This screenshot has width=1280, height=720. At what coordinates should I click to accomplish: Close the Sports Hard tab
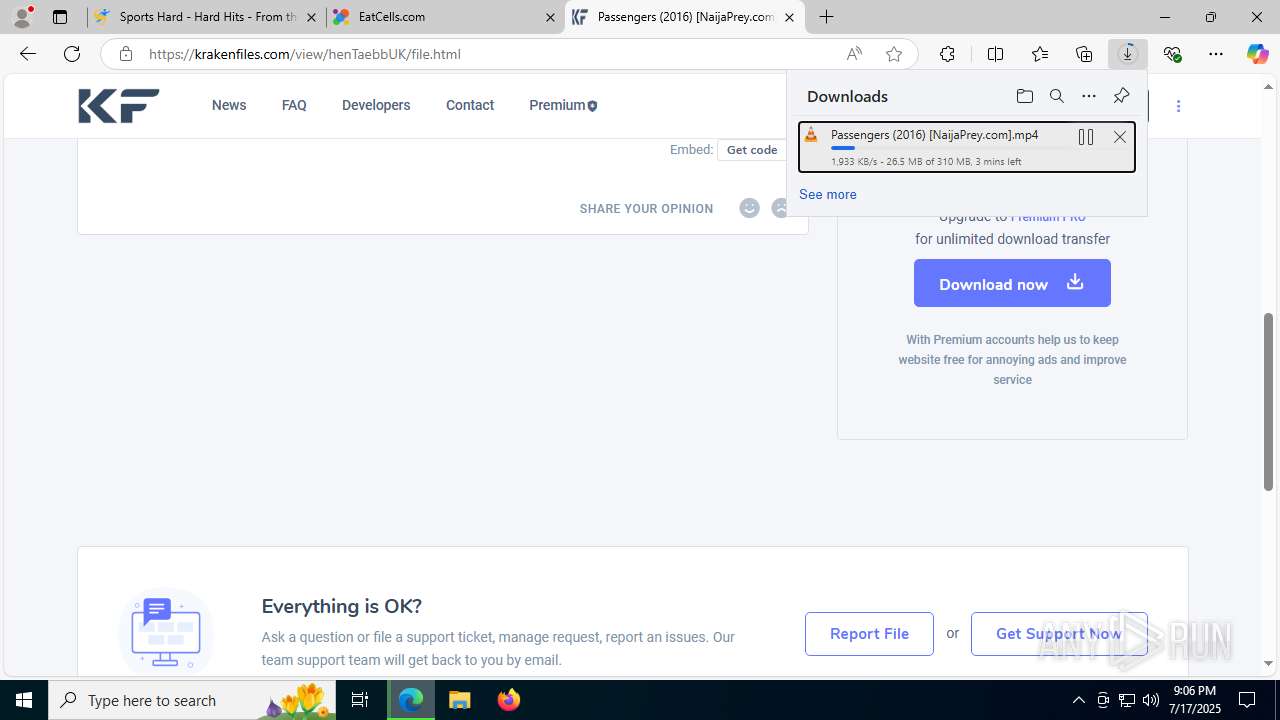tap(312, 17)
